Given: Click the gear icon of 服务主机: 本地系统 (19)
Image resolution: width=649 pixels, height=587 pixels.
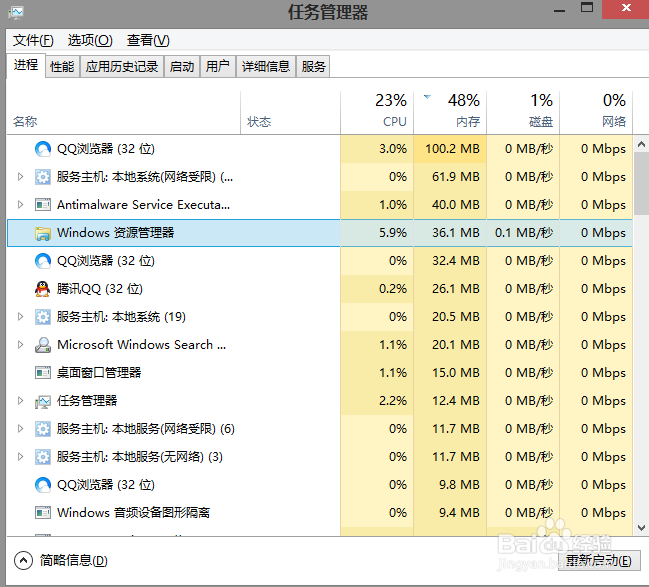Looking at the screenshot, I should point(43,317).
